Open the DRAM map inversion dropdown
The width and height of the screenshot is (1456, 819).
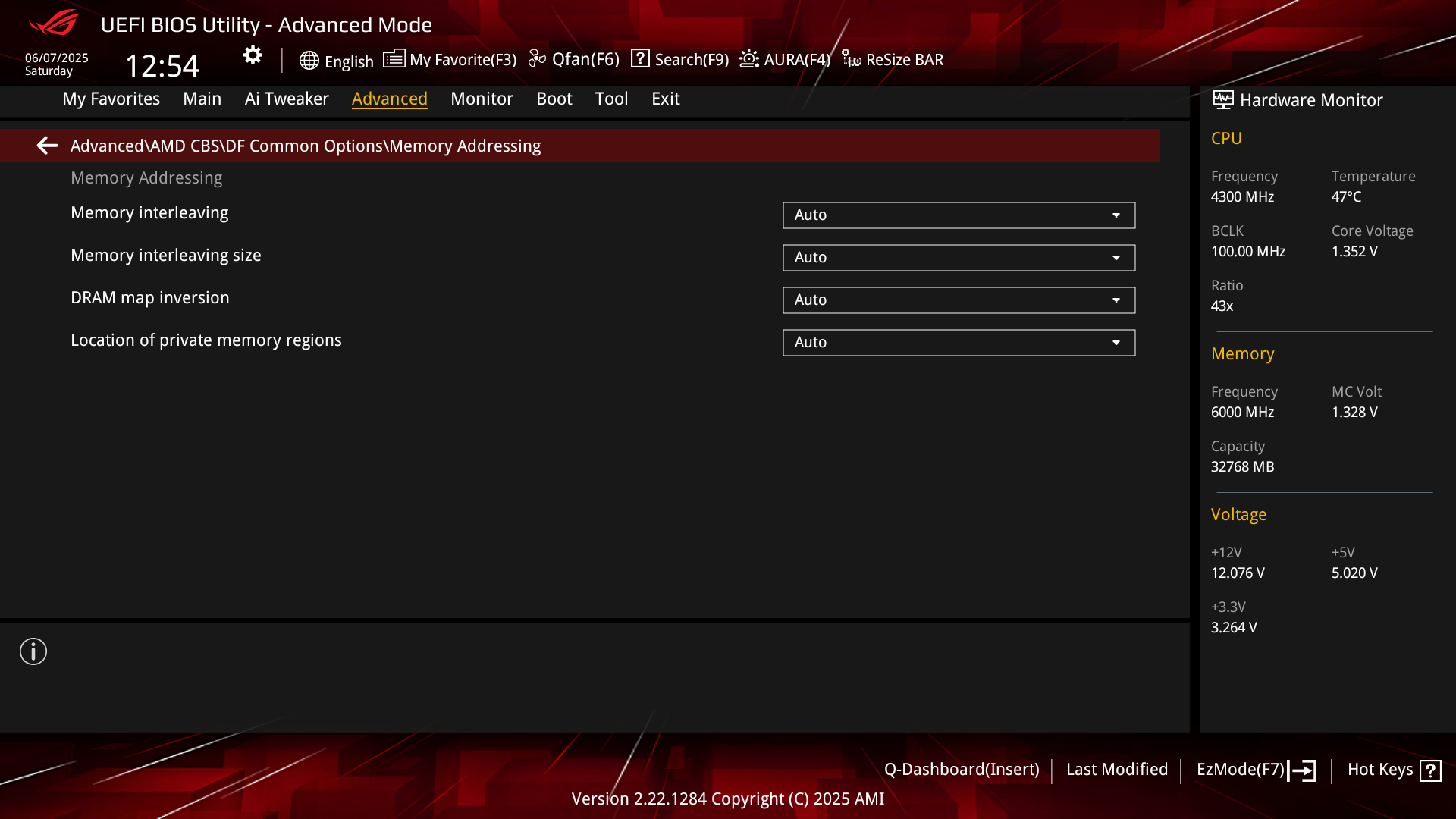point(959,300)
